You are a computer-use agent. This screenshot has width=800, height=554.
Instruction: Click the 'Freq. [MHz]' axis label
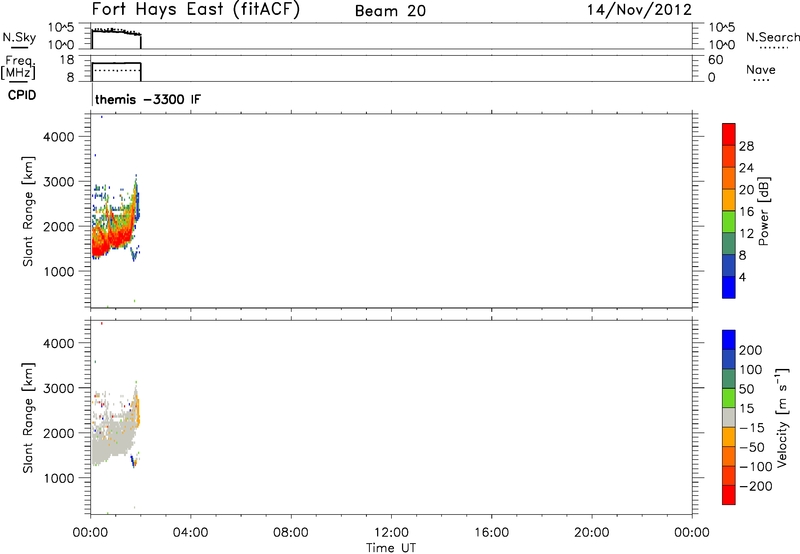18,68
